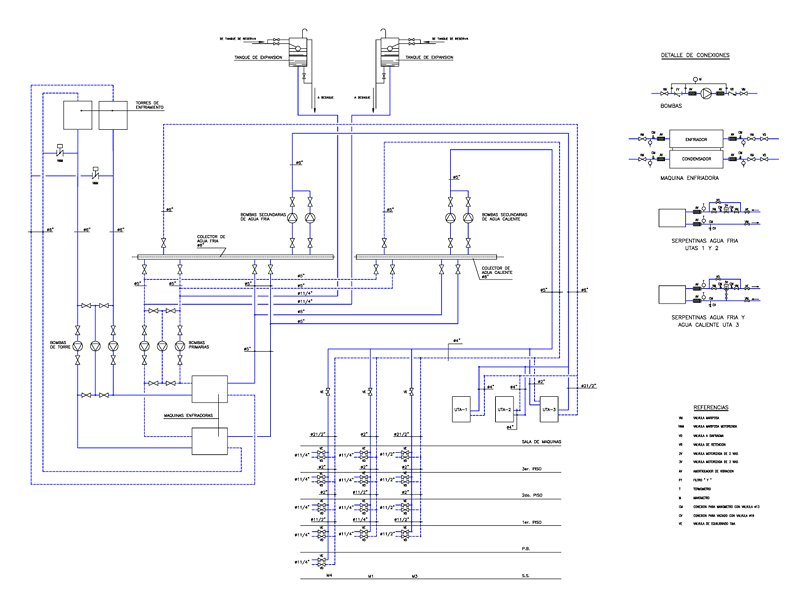800x600 pixels.
Task: Select the UTA-2 unit box
Action: [x=506, y=410]
